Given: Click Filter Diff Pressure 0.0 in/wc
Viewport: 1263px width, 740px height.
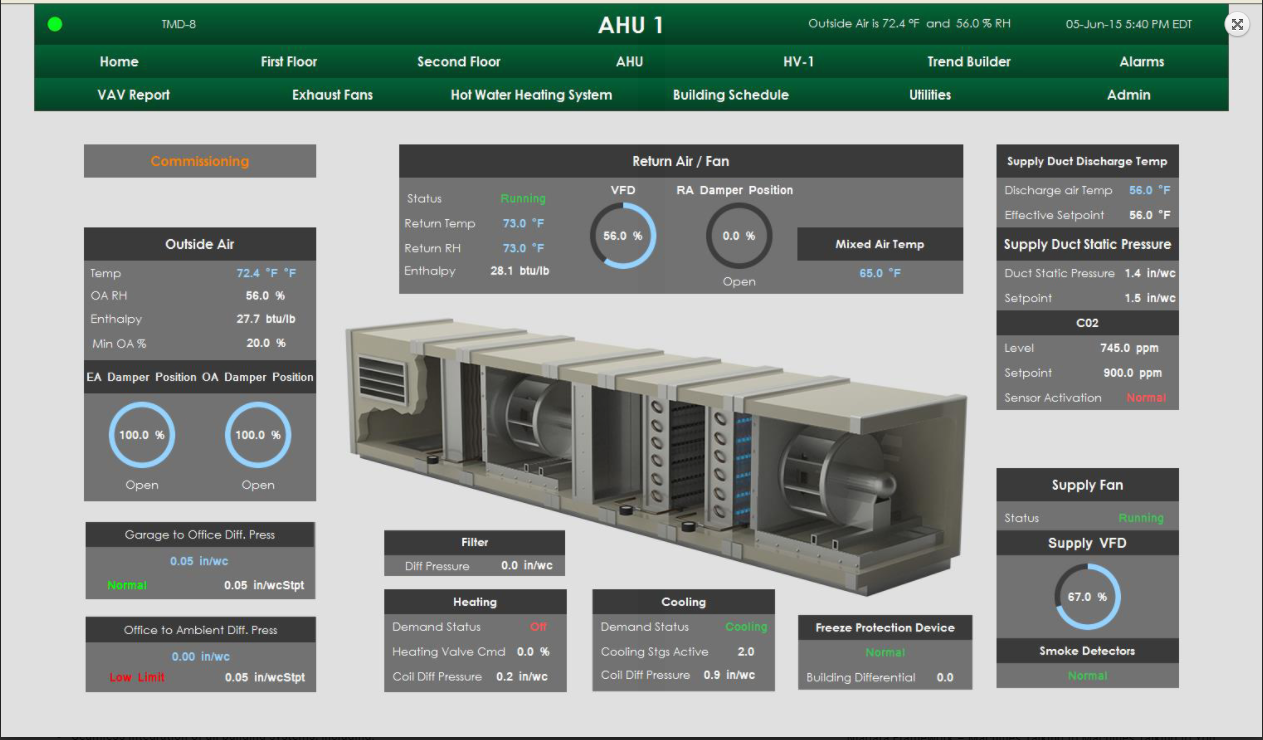Looking at the screenshot, I should 526,566.
